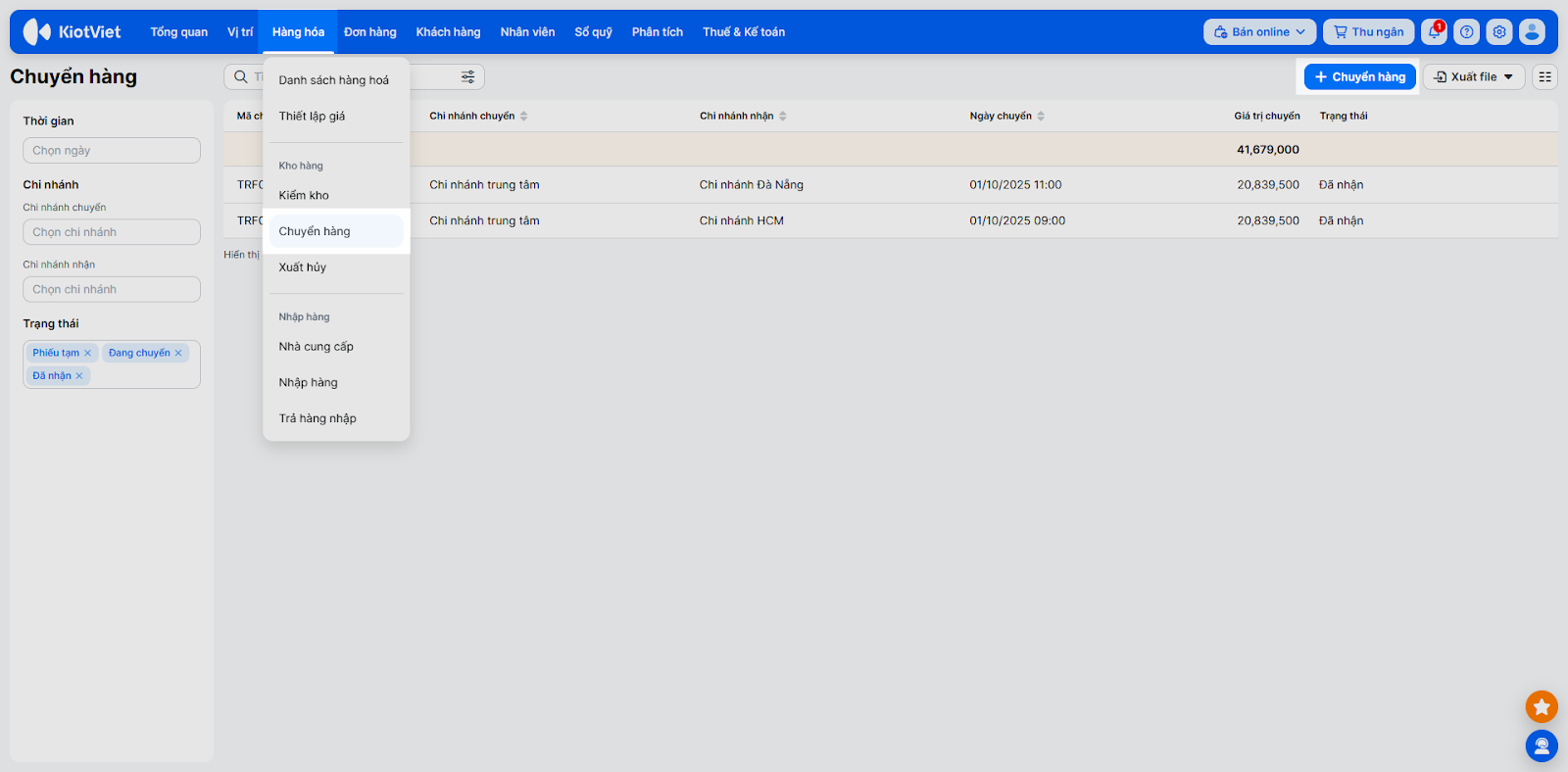This screenshot has height=772, width=1568.
Task: Select Thiết lập giá menu entry
Action: click(336, 116)
